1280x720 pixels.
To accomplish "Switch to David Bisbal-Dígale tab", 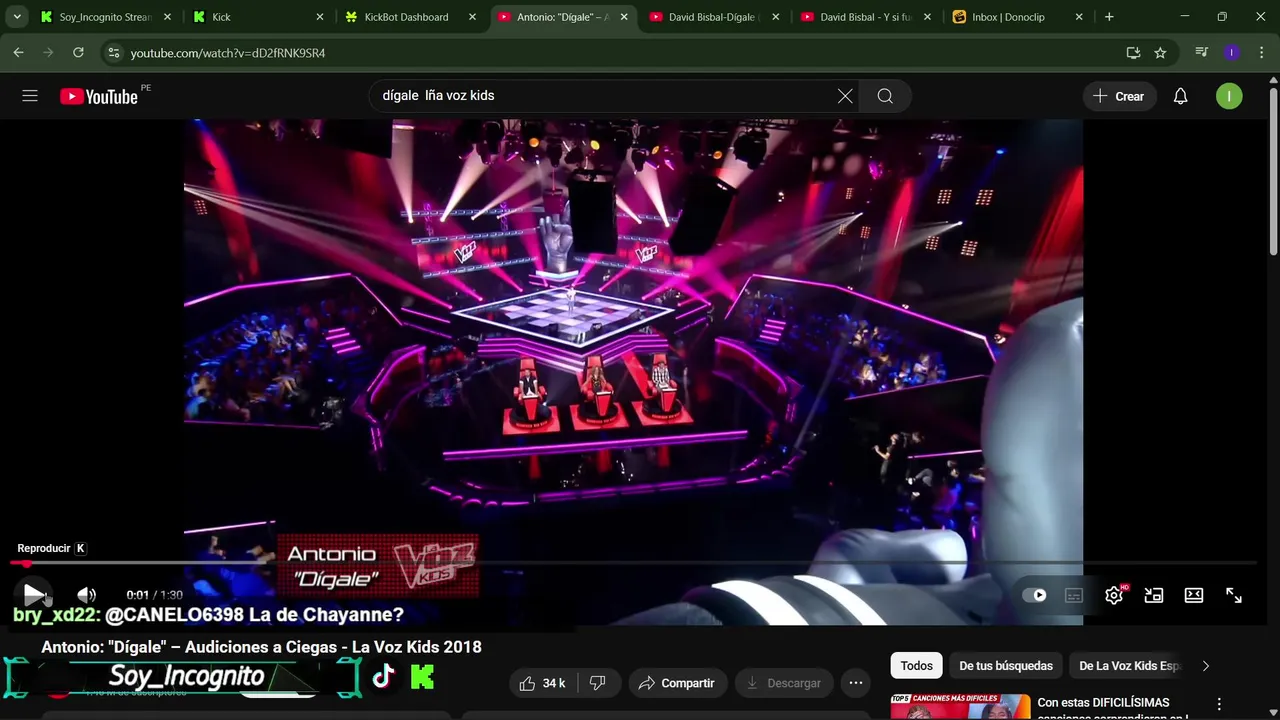I will [x=712, y=17].
